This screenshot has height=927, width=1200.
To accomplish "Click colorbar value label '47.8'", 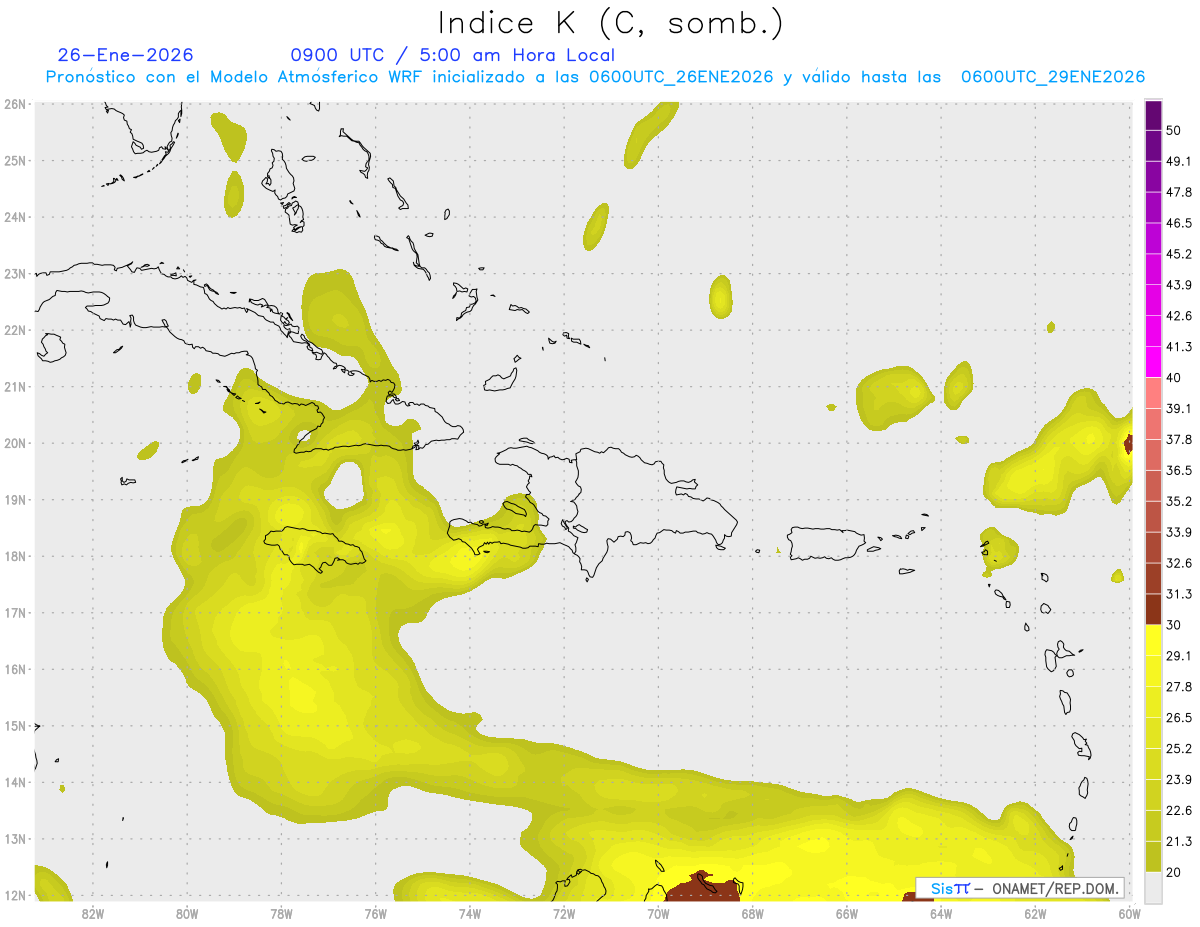I will click(1178, 192).
